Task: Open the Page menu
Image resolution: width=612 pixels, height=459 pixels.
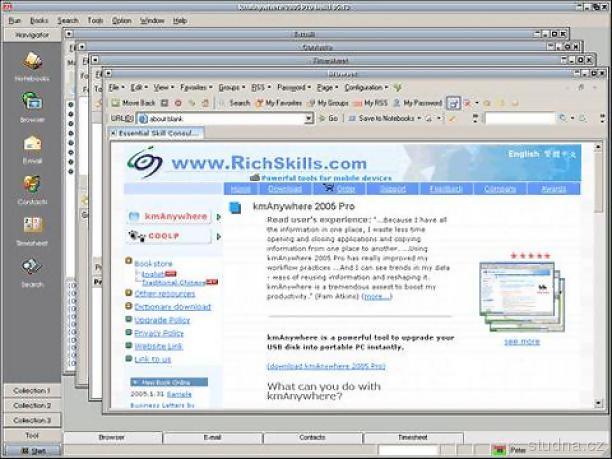Action: pyautogui.click(x=327, y=87)
